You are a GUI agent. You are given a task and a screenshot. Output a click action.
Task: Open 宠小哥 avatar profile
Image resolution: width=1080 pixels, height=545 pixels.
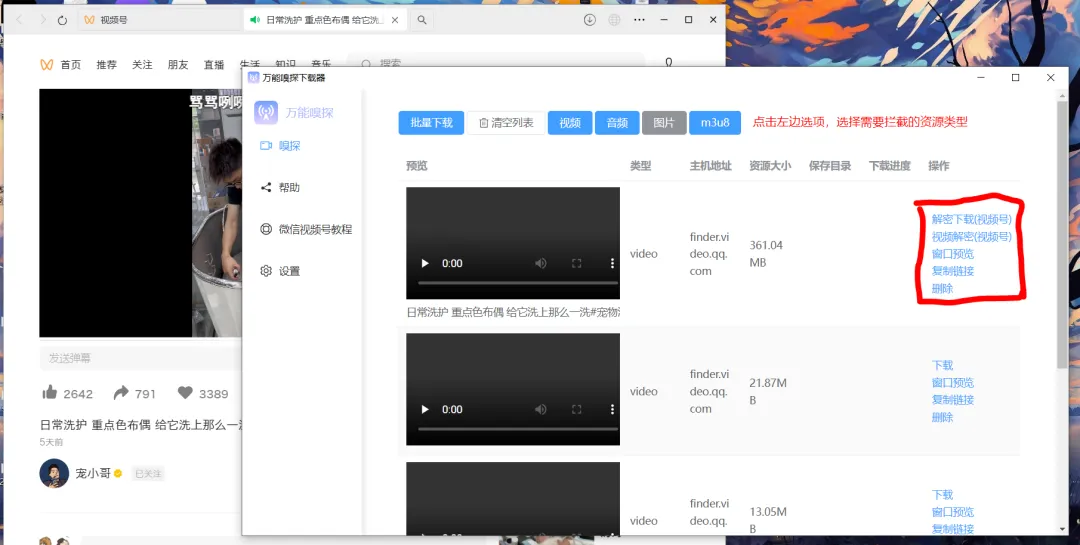54,473
